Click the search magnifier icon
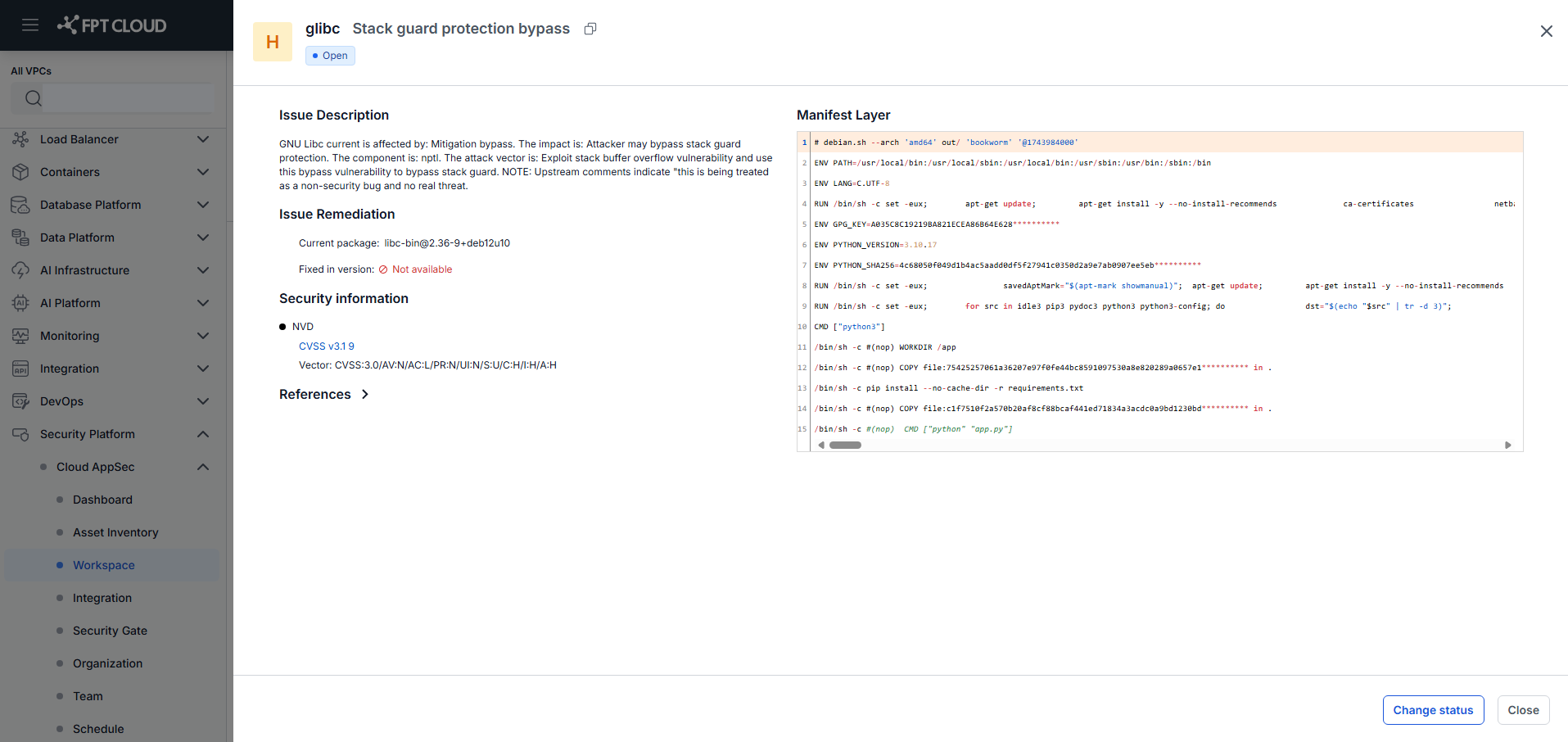The height and width of the screenshot is (742, 1568). (x=33, y=98)
